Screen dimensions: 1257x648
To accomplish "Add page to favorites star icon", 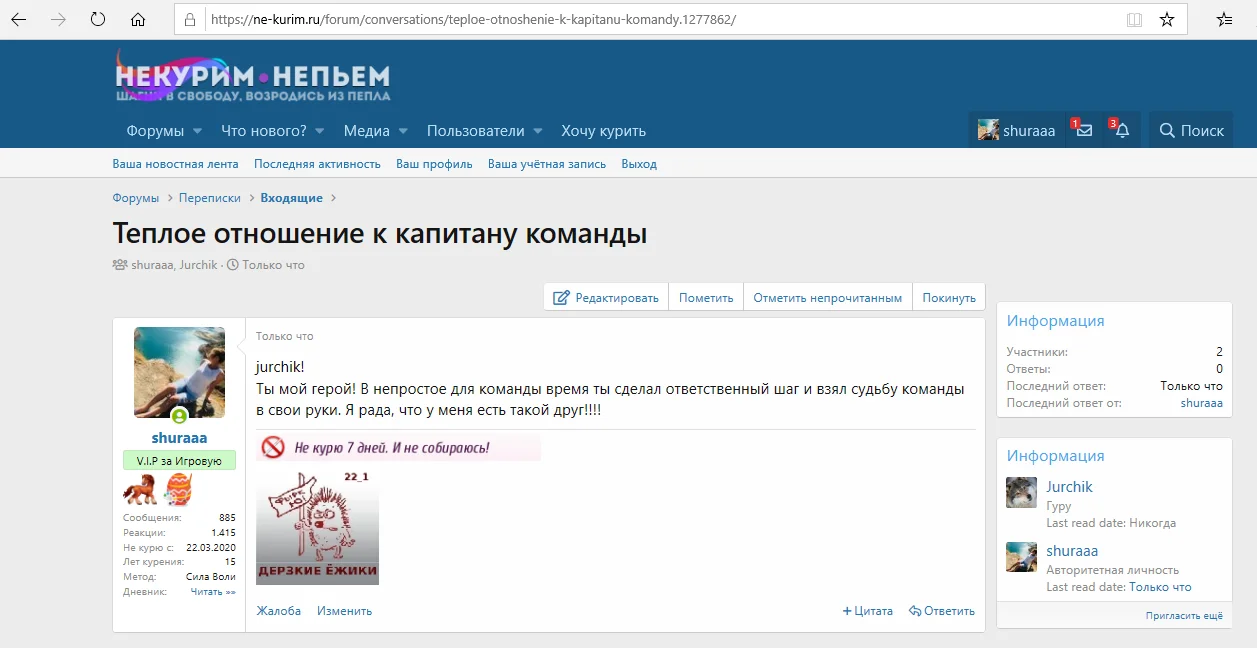I will [1167, 20].
